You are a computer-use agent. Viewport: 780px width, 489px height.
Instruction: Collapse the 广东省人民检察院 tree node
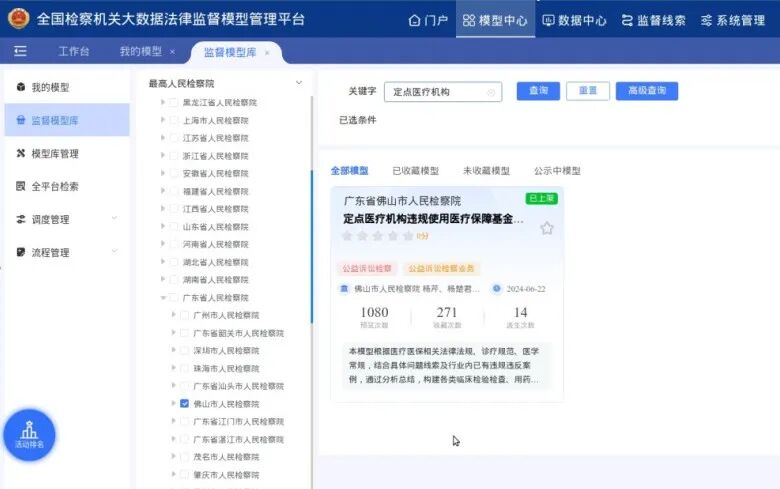(x=163, y=297)
